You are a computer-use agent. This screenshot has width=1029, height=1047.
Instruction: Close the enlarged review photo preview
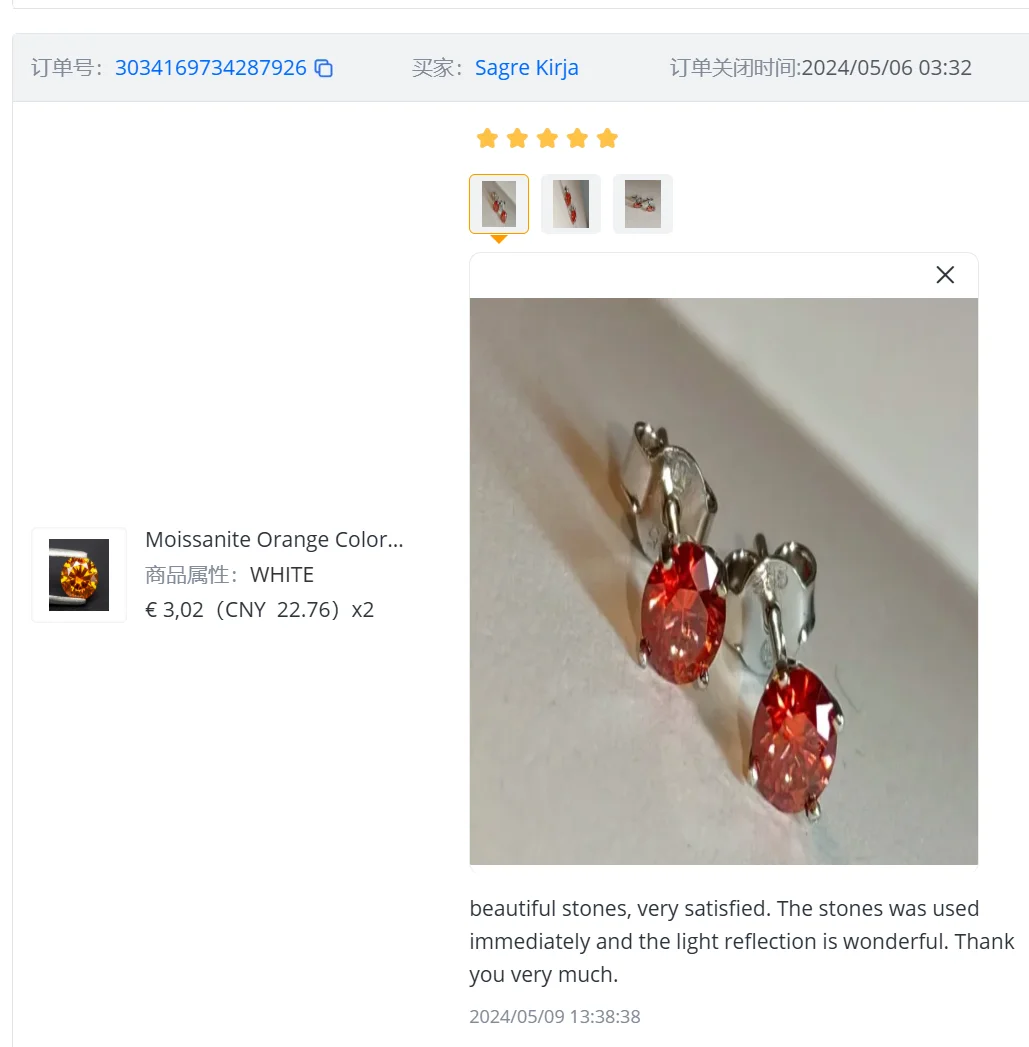945,274
